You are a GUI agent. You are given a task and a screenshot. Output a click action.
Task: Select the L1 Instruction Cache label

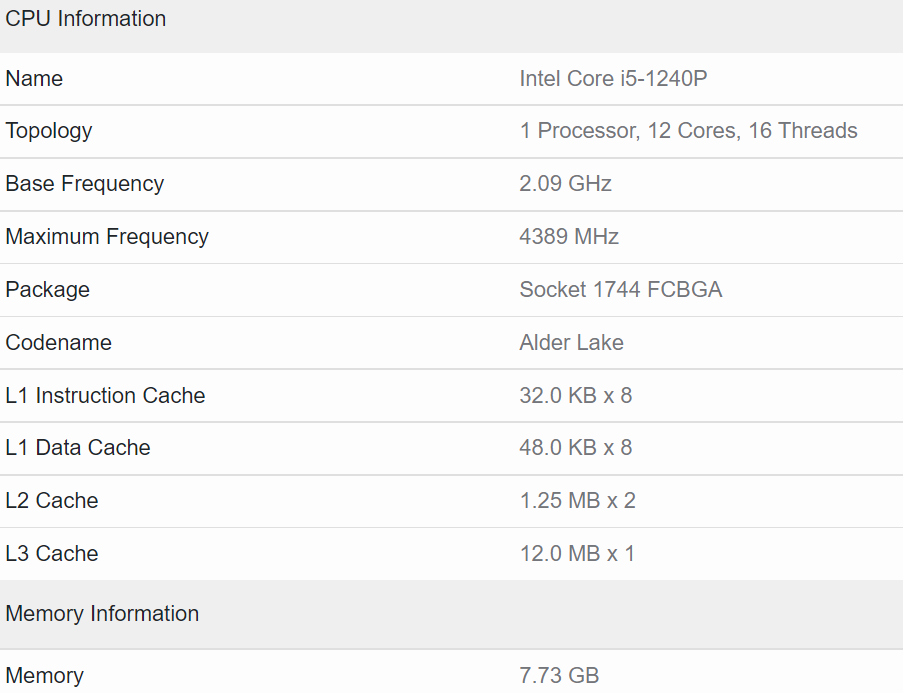(x=105, y=395)
